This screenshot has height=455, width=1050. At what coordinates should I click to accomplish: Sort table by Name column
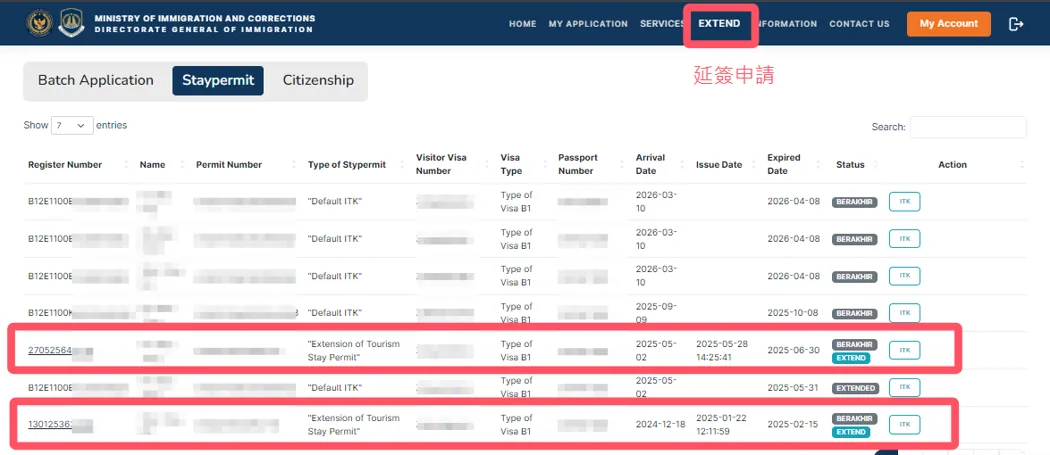152,165
